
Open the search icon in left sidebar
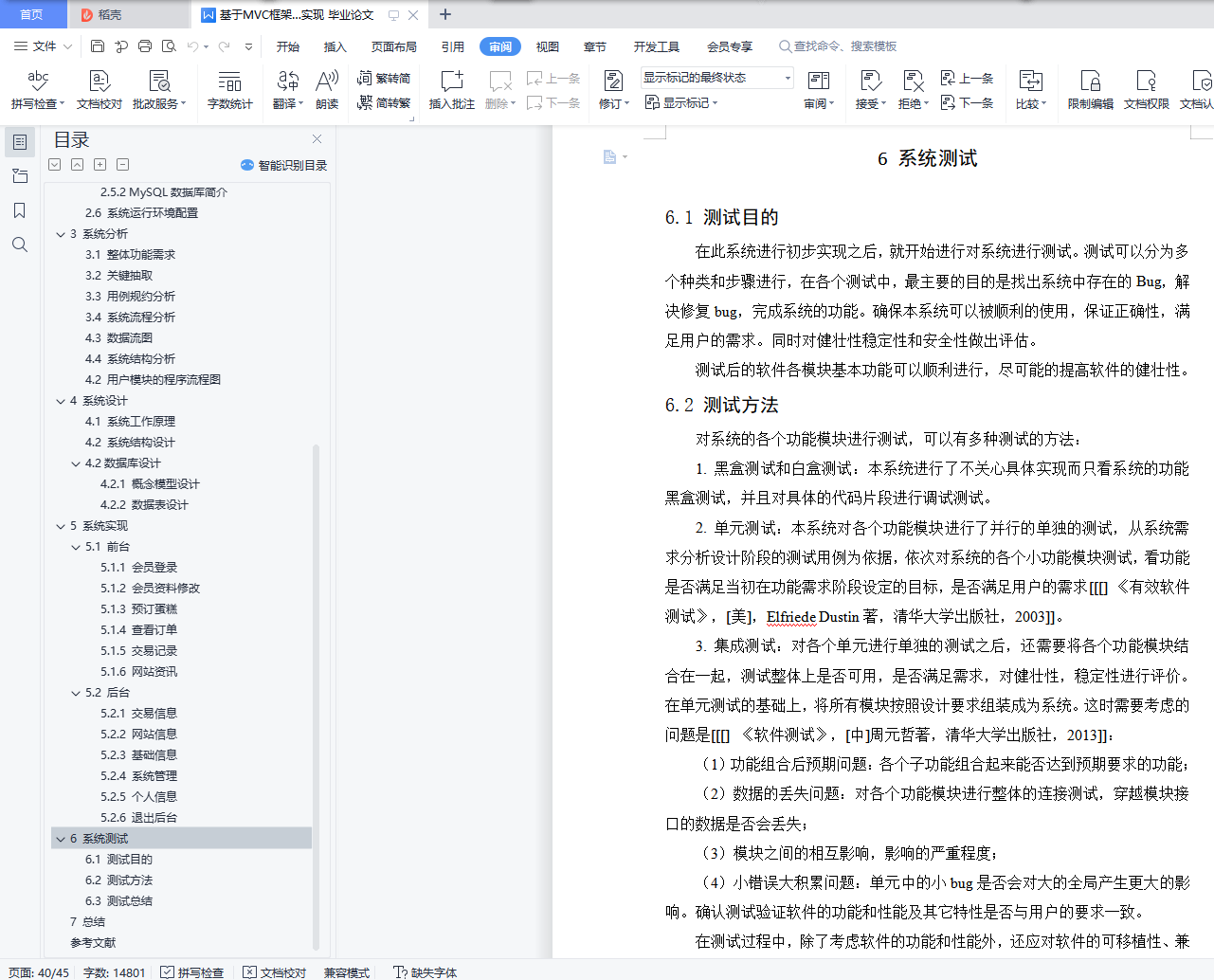(20, 245)
